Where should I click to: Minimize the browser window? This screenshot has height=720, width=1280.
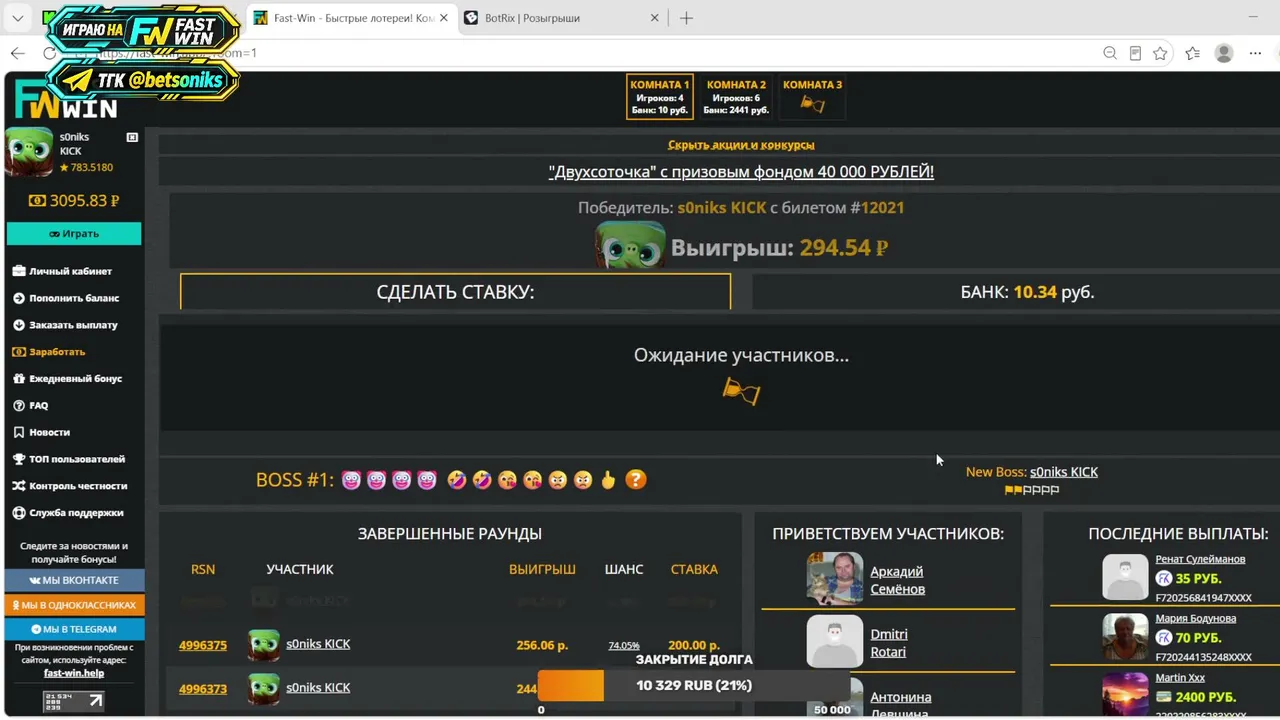pos(1255,18)
